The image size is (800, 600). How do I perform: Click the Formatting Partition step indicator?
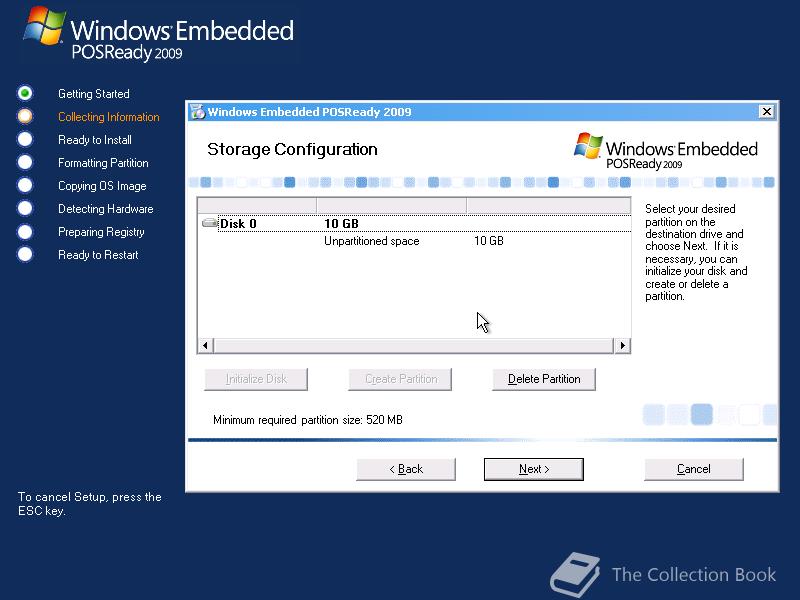point(24,162)
